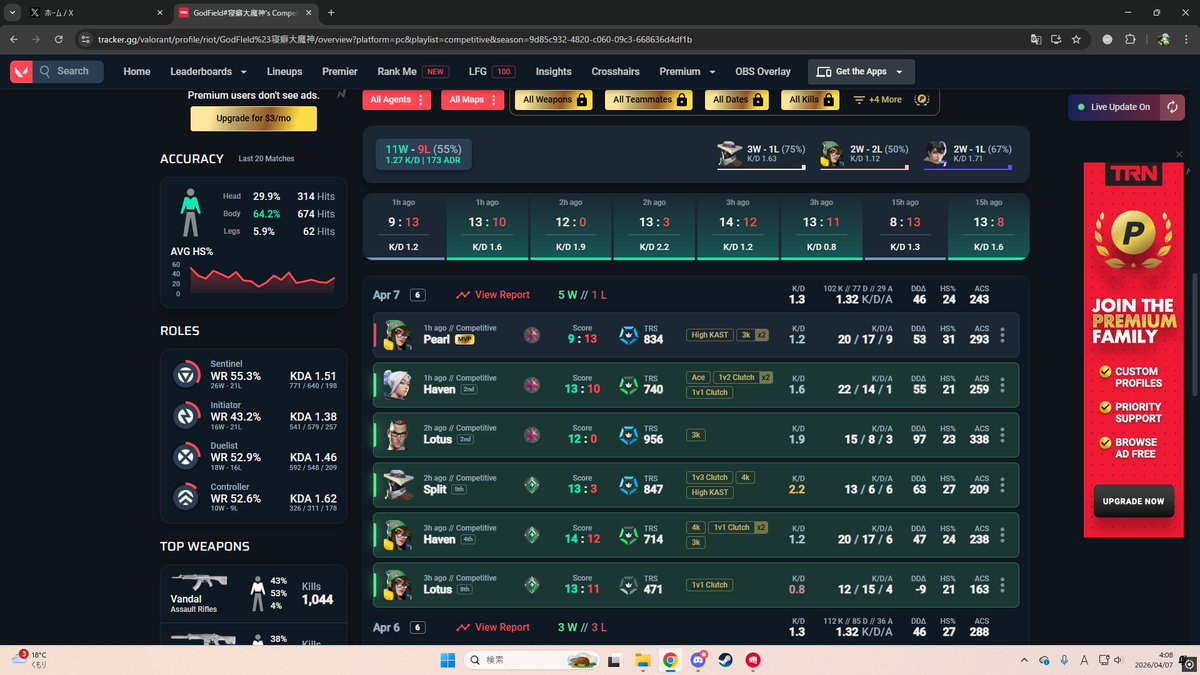Click the Killjoy agent portrait in Pearl row
This screenshot has height=675, width=1200.
(x=398, y=335)
